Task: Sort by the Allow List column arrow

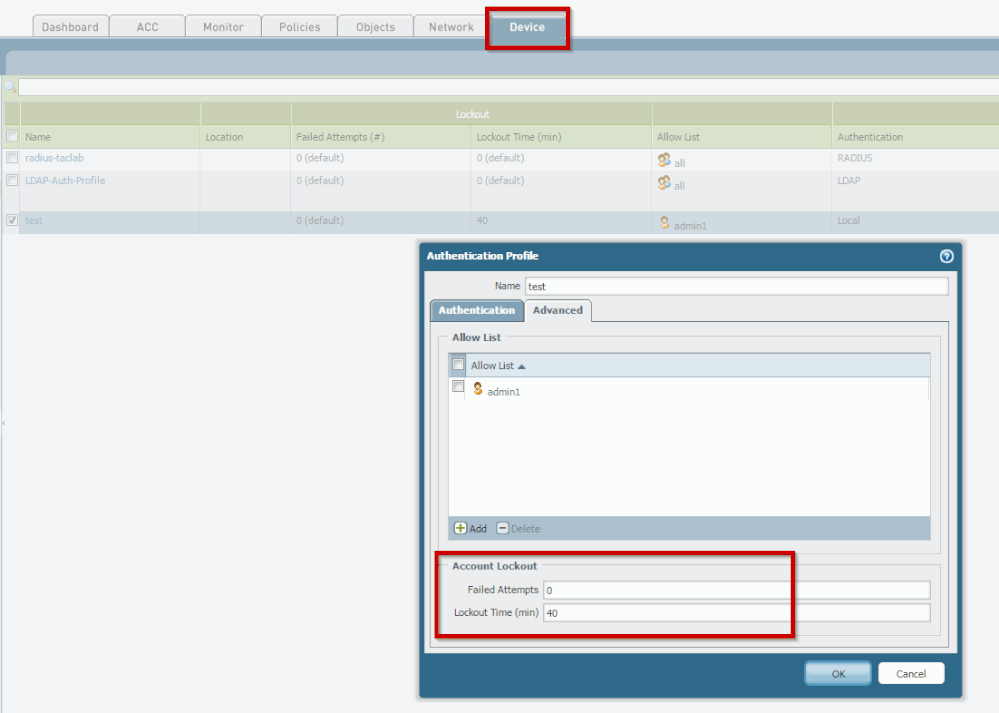Action: [522, 366]
